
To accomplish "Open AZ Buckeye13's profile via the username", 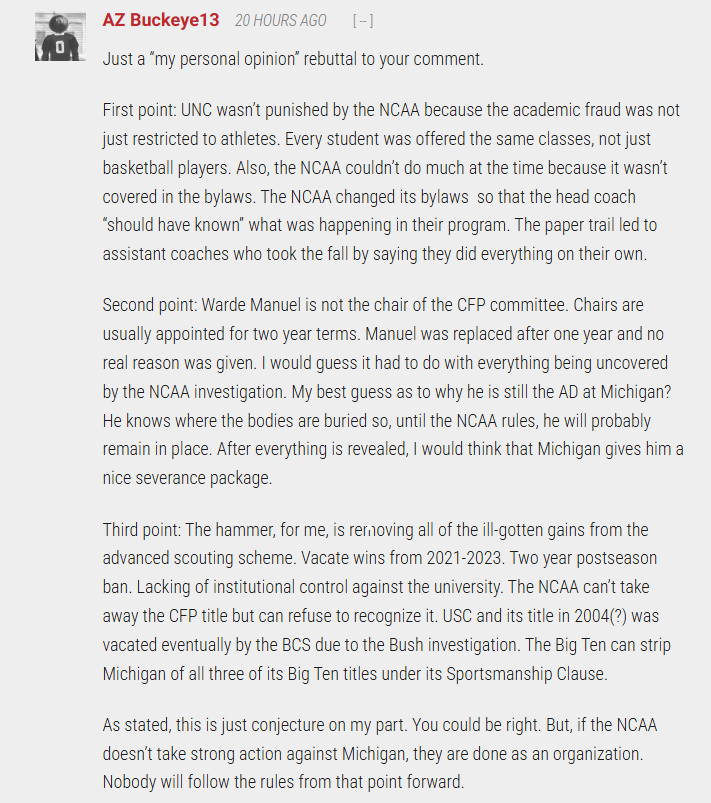I will click(161, 20).
